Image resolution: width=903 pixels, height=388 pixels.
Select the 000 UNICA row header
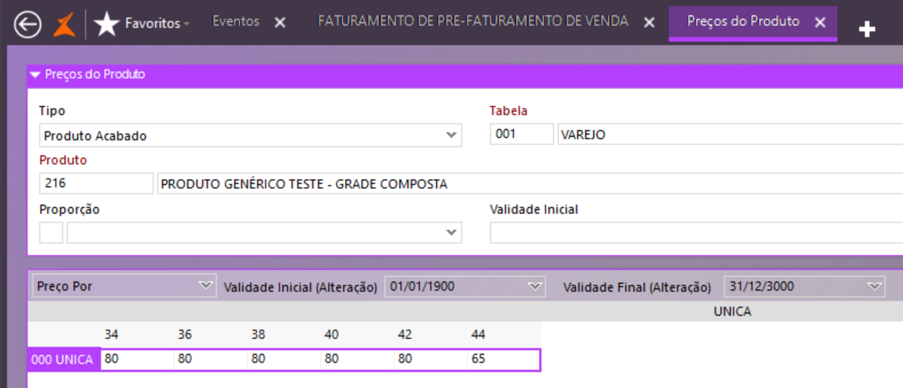63,360
